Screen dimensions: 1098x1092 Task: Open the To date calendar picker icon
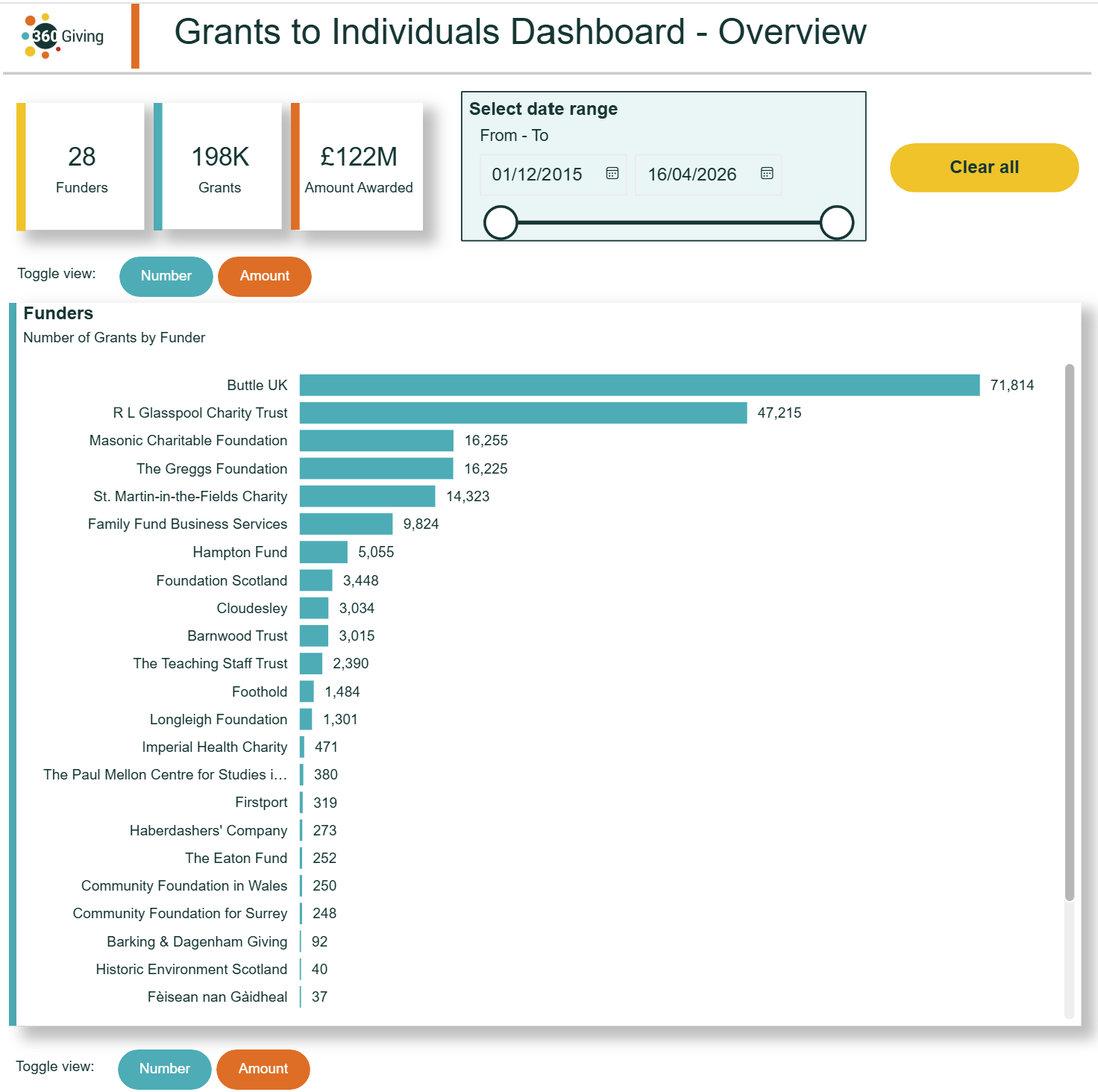767,173
